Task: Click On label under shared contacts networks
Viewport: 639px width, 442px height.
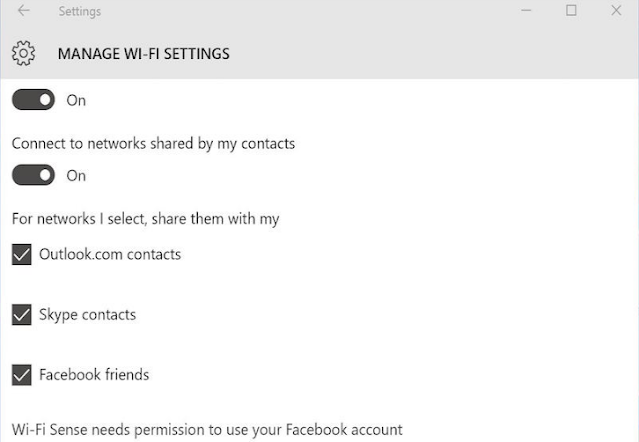Action: pos(76,175)
